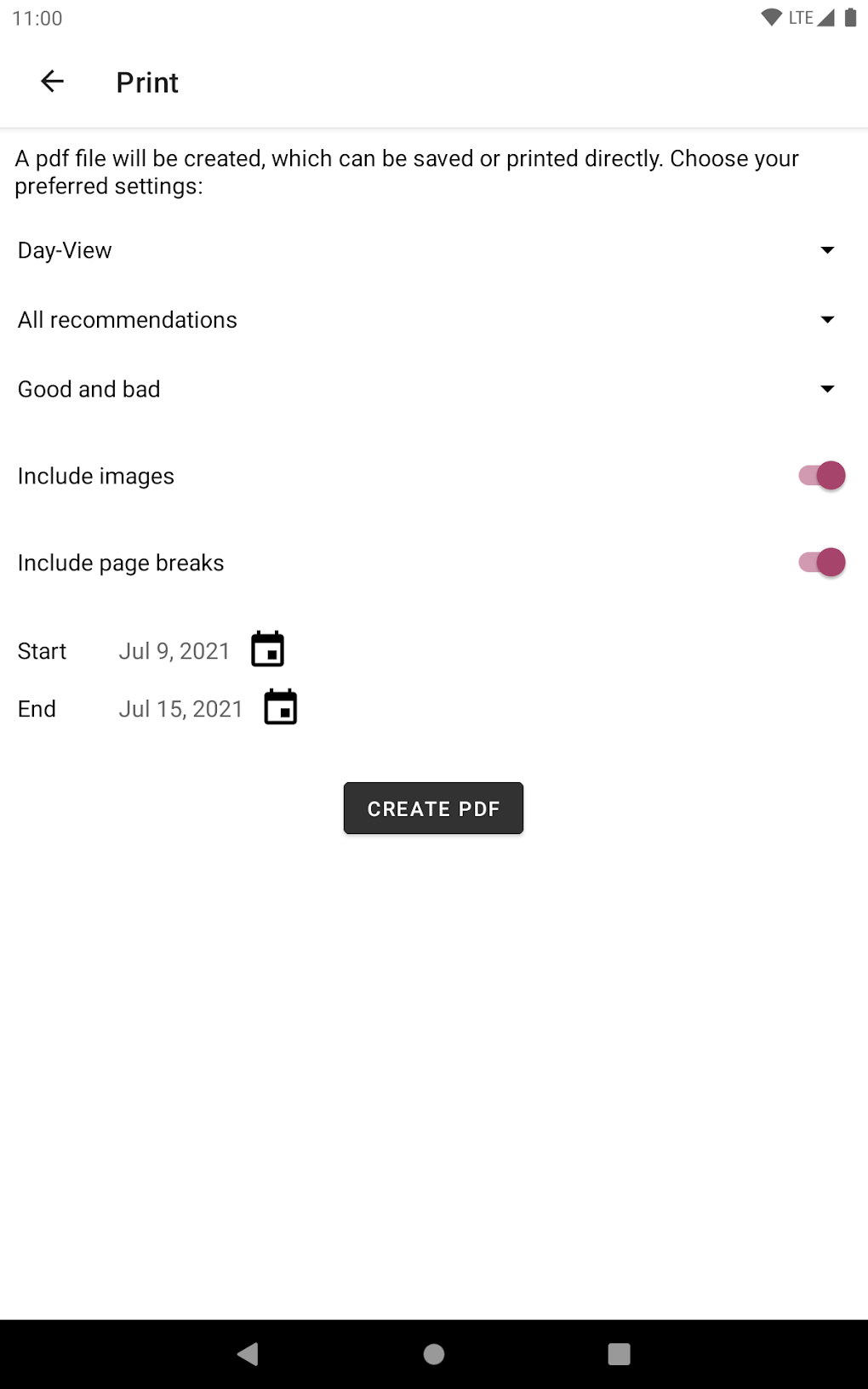Open the End date calendar picker
This screenshot has width=868, height=1389.
pos(280,707)
